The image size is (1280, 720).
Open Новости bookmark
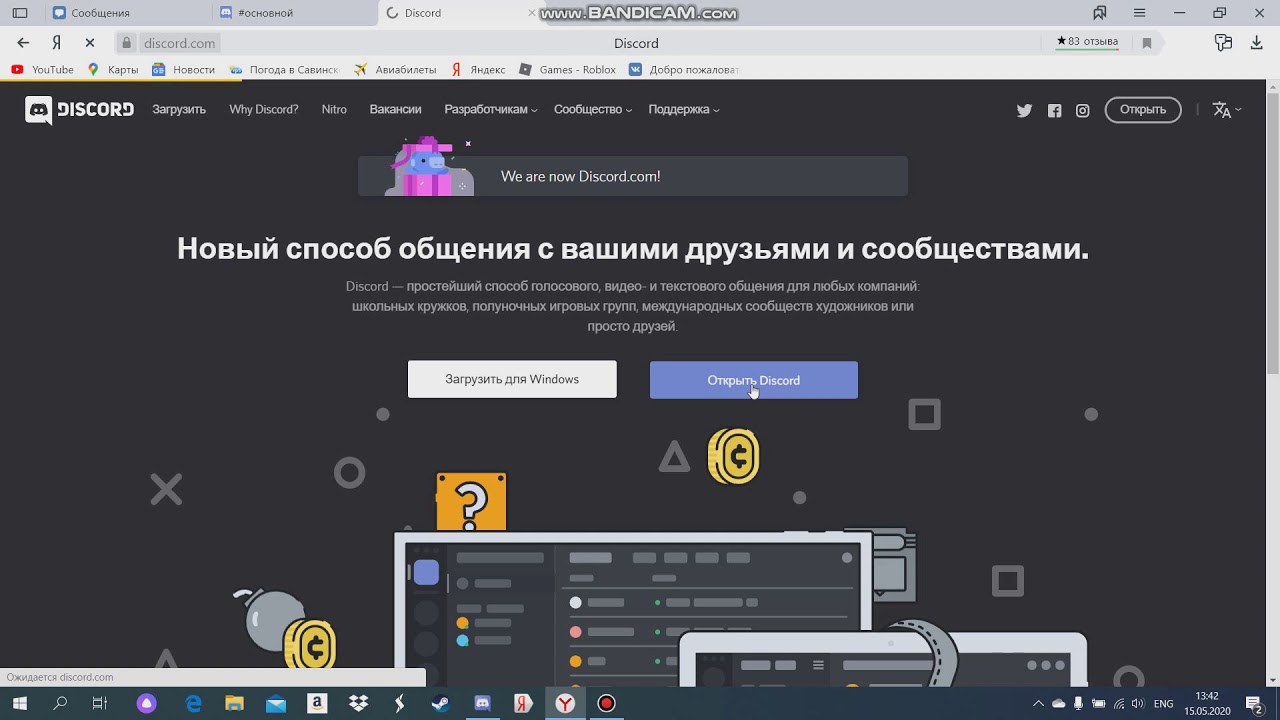(183, 70)
